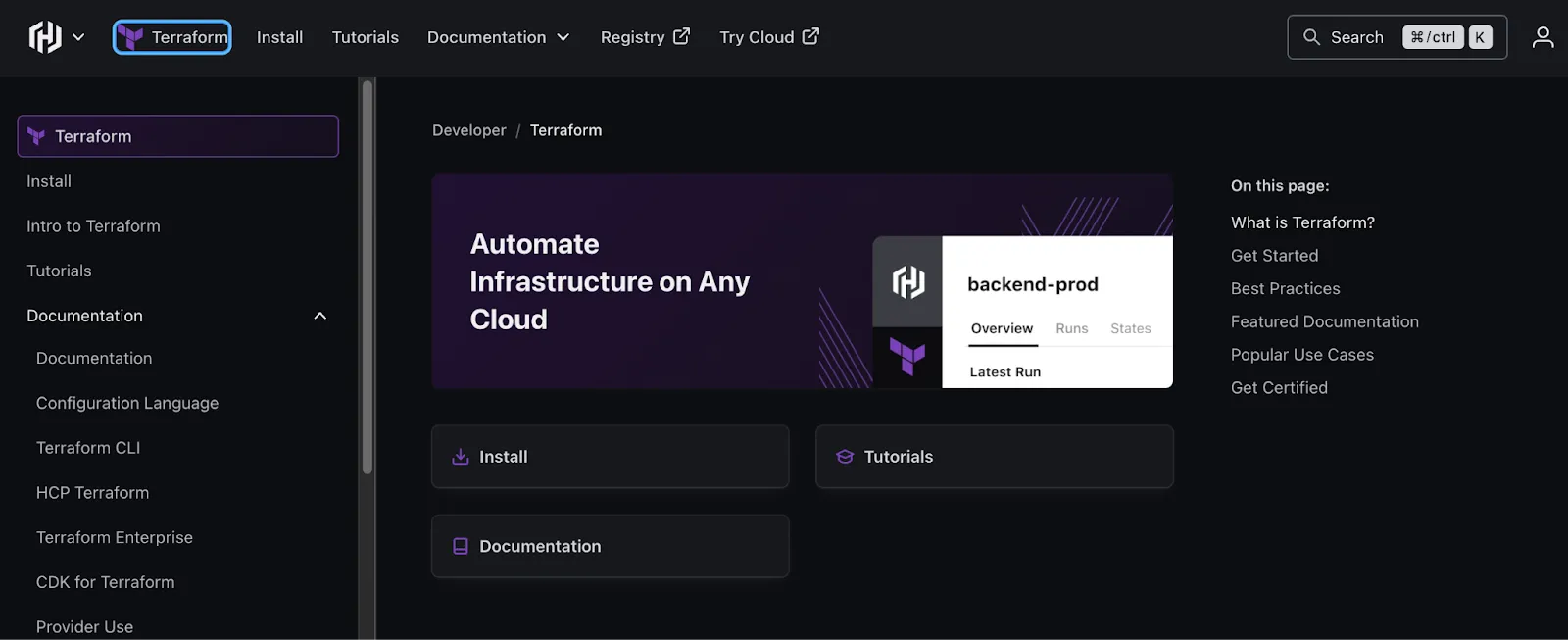The image size is (1568, 640).
Task: Click Terraform in the breadcrumb
Action: point(565,130)
